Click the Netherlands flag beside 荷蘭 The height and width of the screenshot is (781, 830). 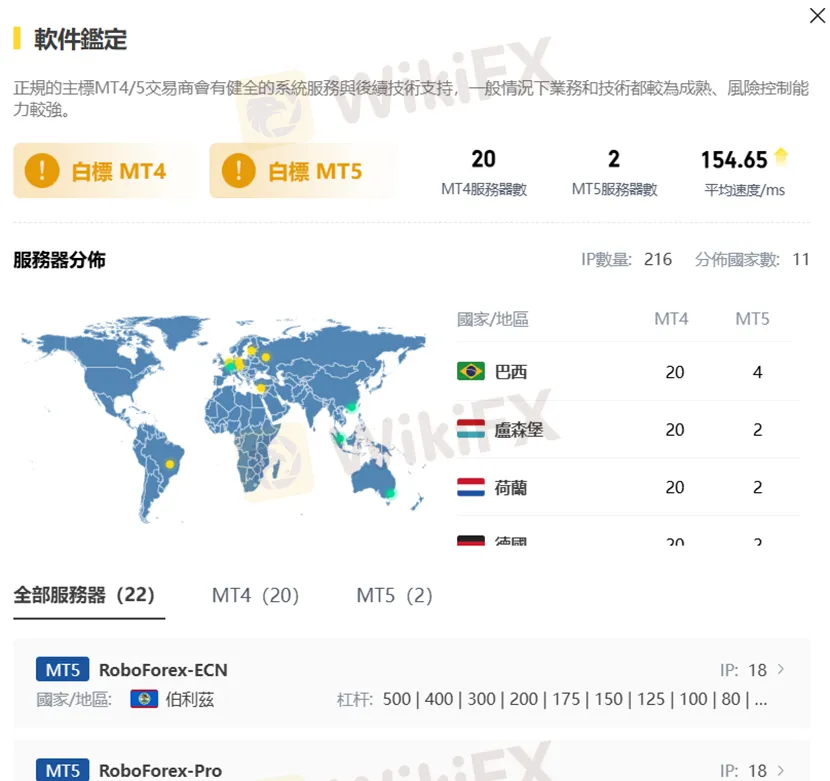(471, 487)
